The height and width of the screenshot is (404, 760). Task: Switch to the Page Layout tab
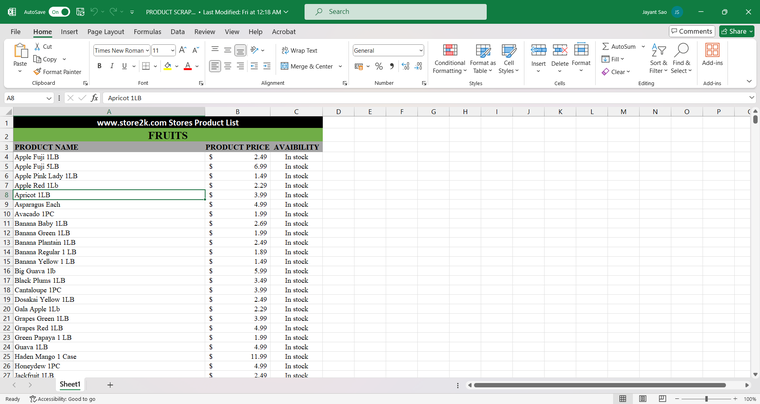click(106, 31)
